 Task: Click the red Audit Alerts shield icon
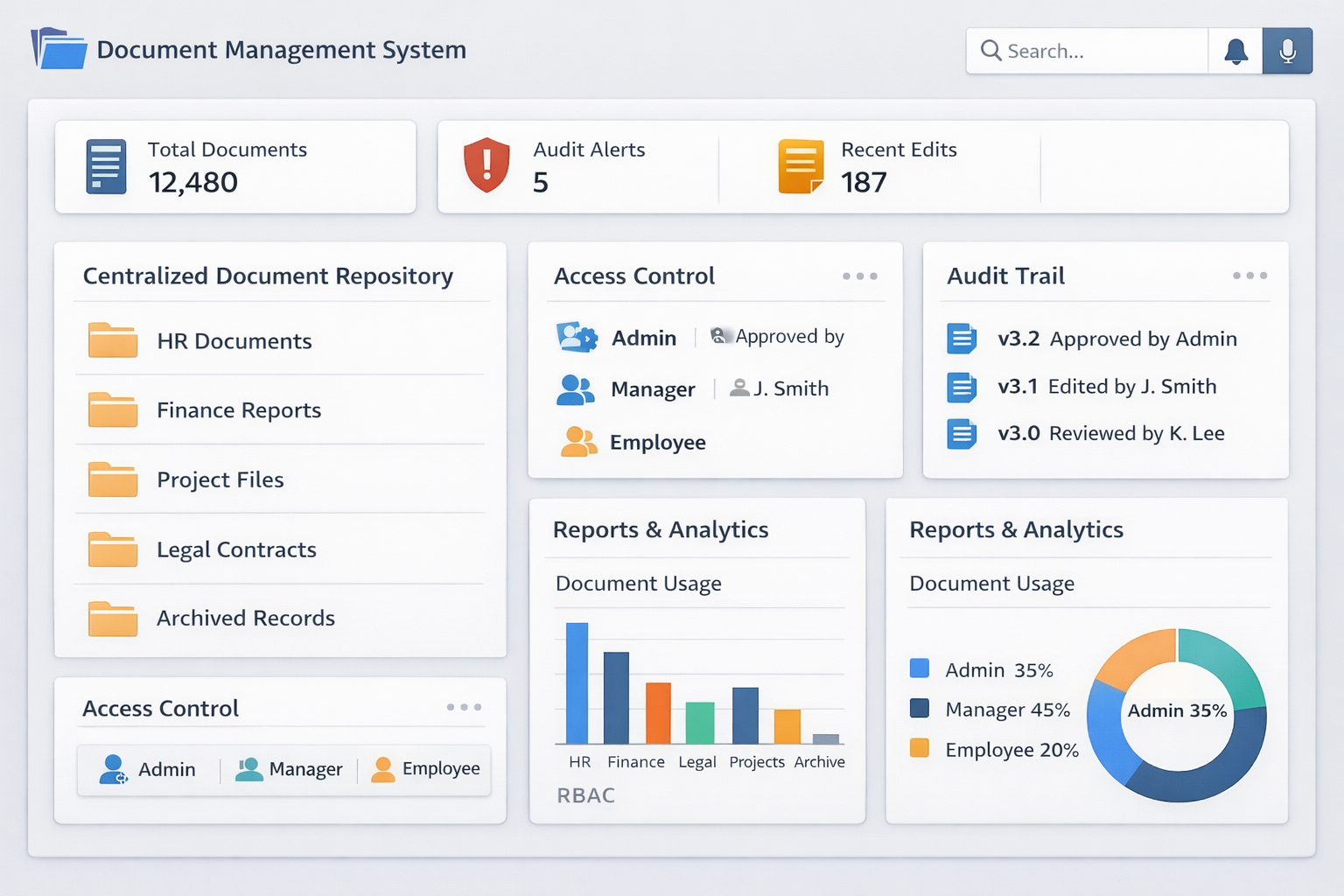tap(486, 165)
